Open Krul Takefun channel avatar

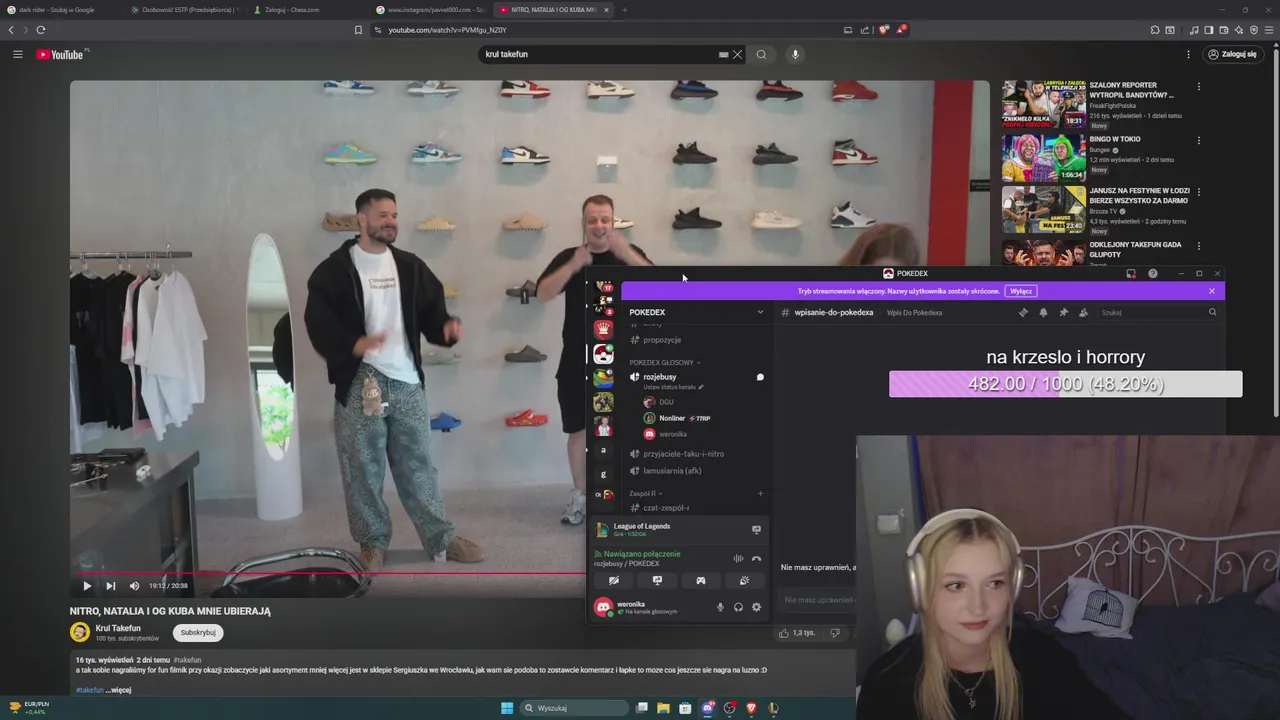click(x=80, y=632)
